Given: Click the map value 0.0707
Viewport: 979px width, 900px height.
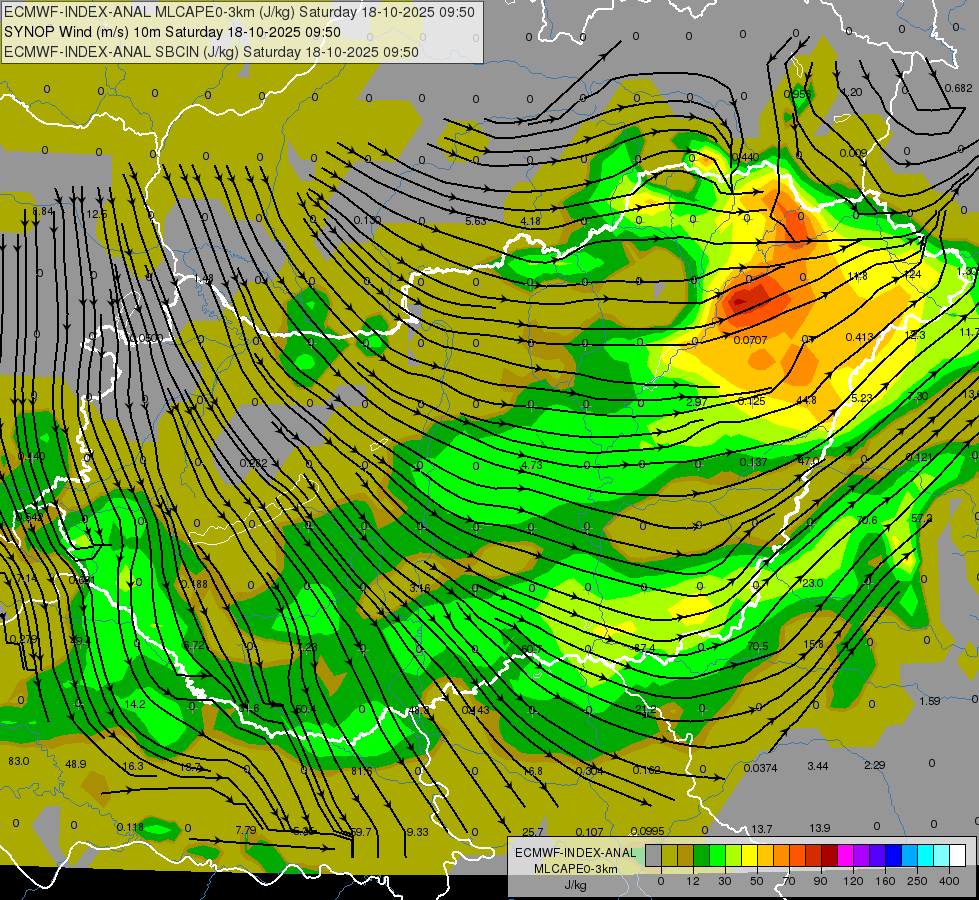Looking at the screenshot, I should (750, 340).
